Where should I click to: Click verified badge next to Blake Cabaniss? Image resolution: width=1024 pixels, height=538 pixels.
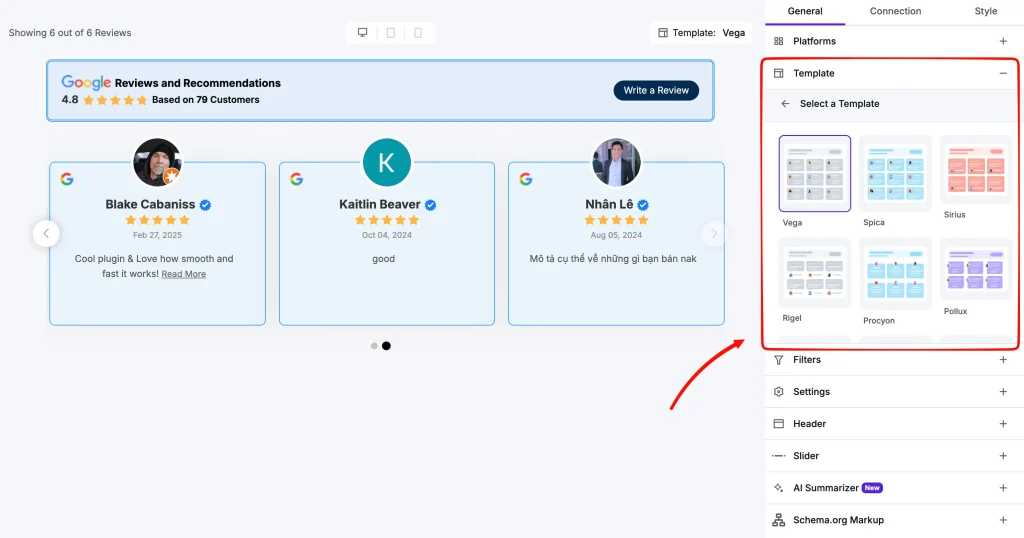click(x=205, y=205)
